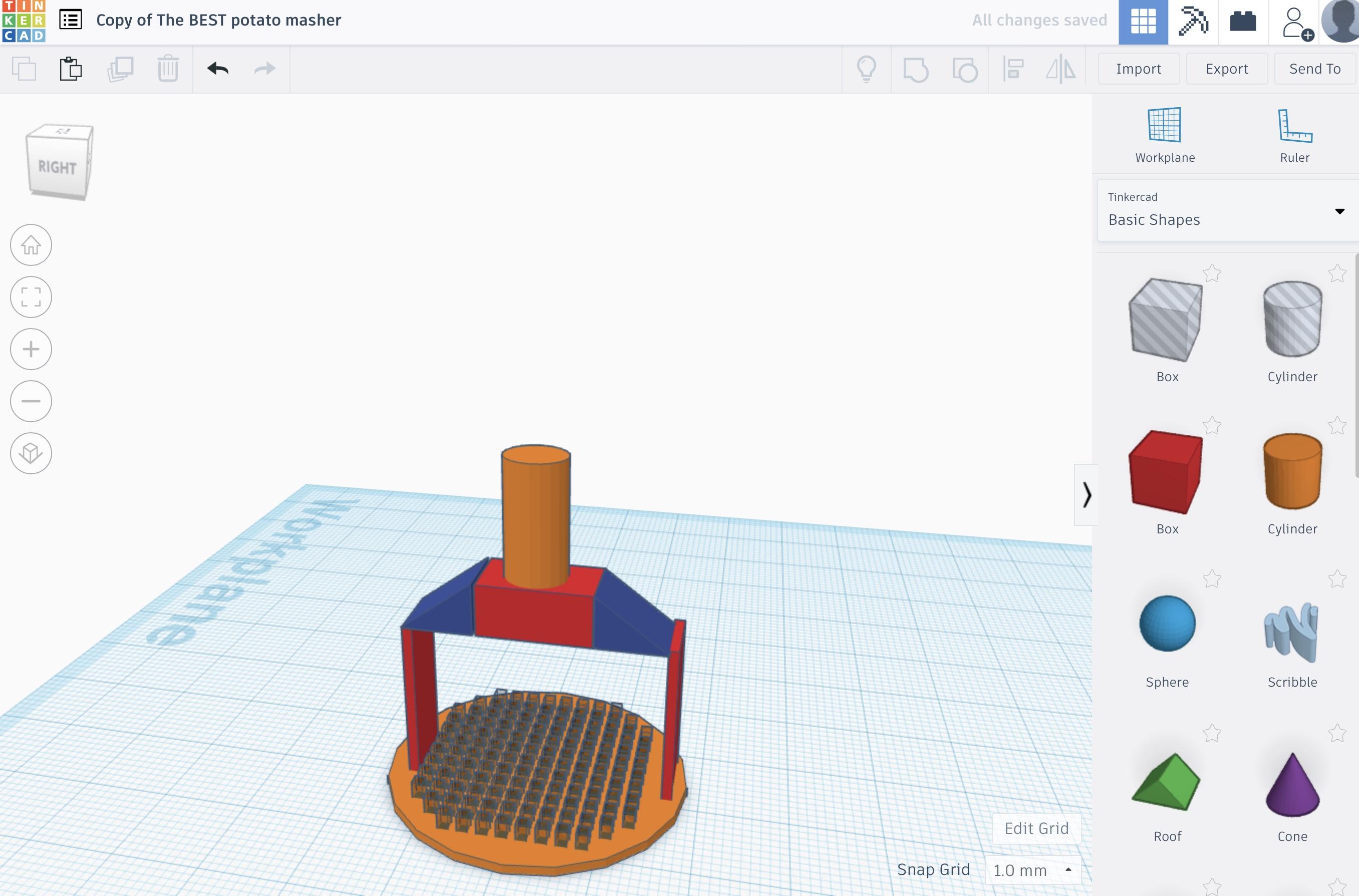
Task: Favorite the red Box with star
Action: [1212, 426]
